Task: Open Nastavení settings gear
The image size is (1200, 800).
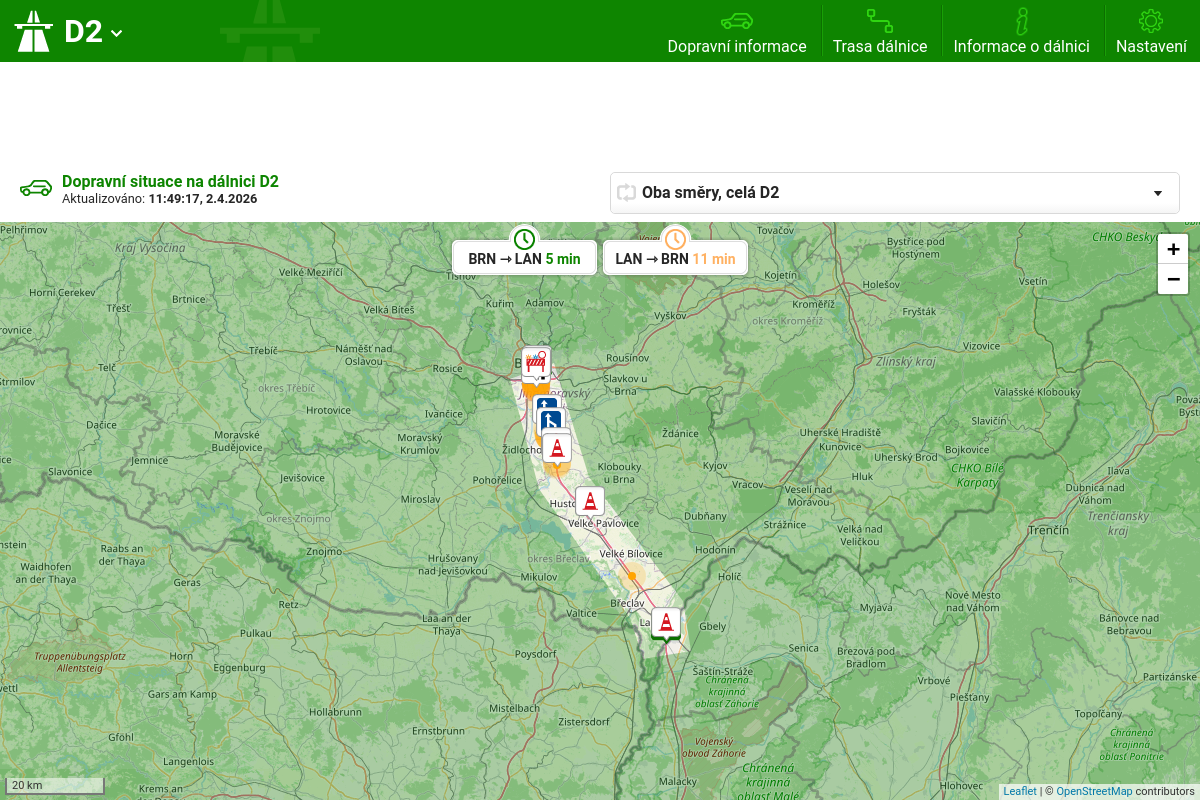Action: tap(1151, 32)
